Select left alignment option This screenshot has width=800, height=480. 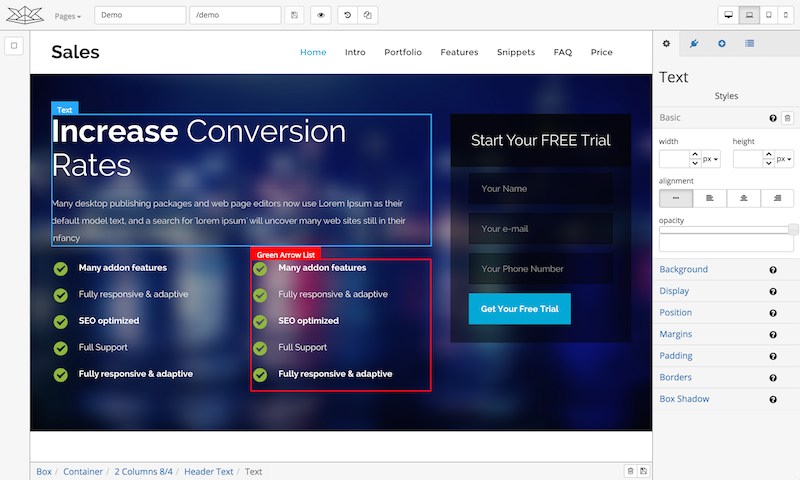(710, 198)
